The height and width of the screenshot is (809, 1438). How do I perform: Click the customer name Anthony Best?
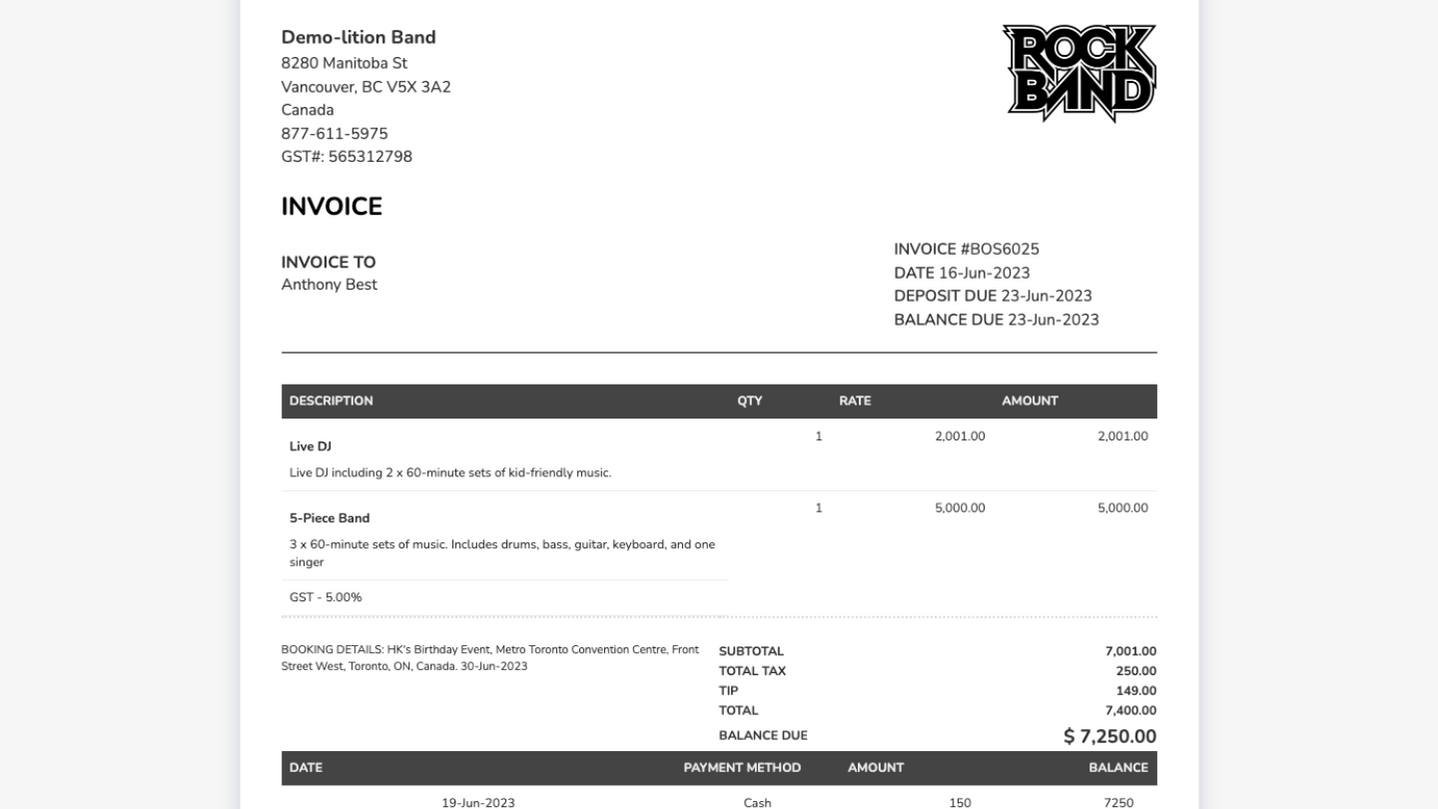[x=329, y=285]
